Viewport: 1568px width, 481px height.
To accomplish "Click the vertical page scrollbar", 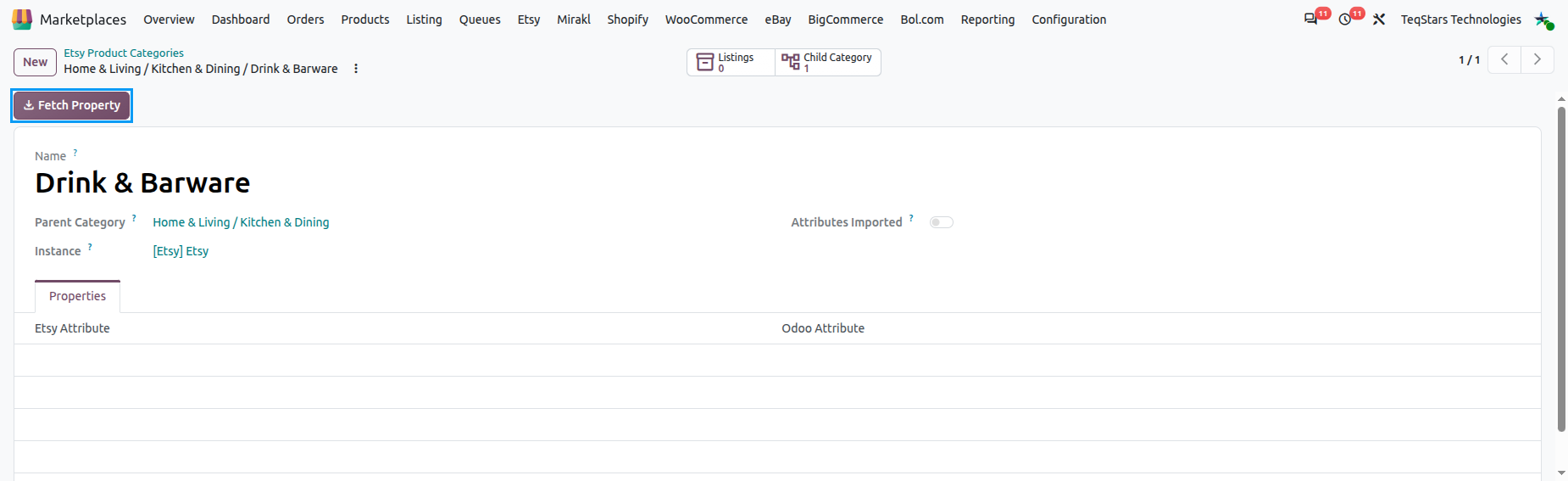I will [1561, 269].
